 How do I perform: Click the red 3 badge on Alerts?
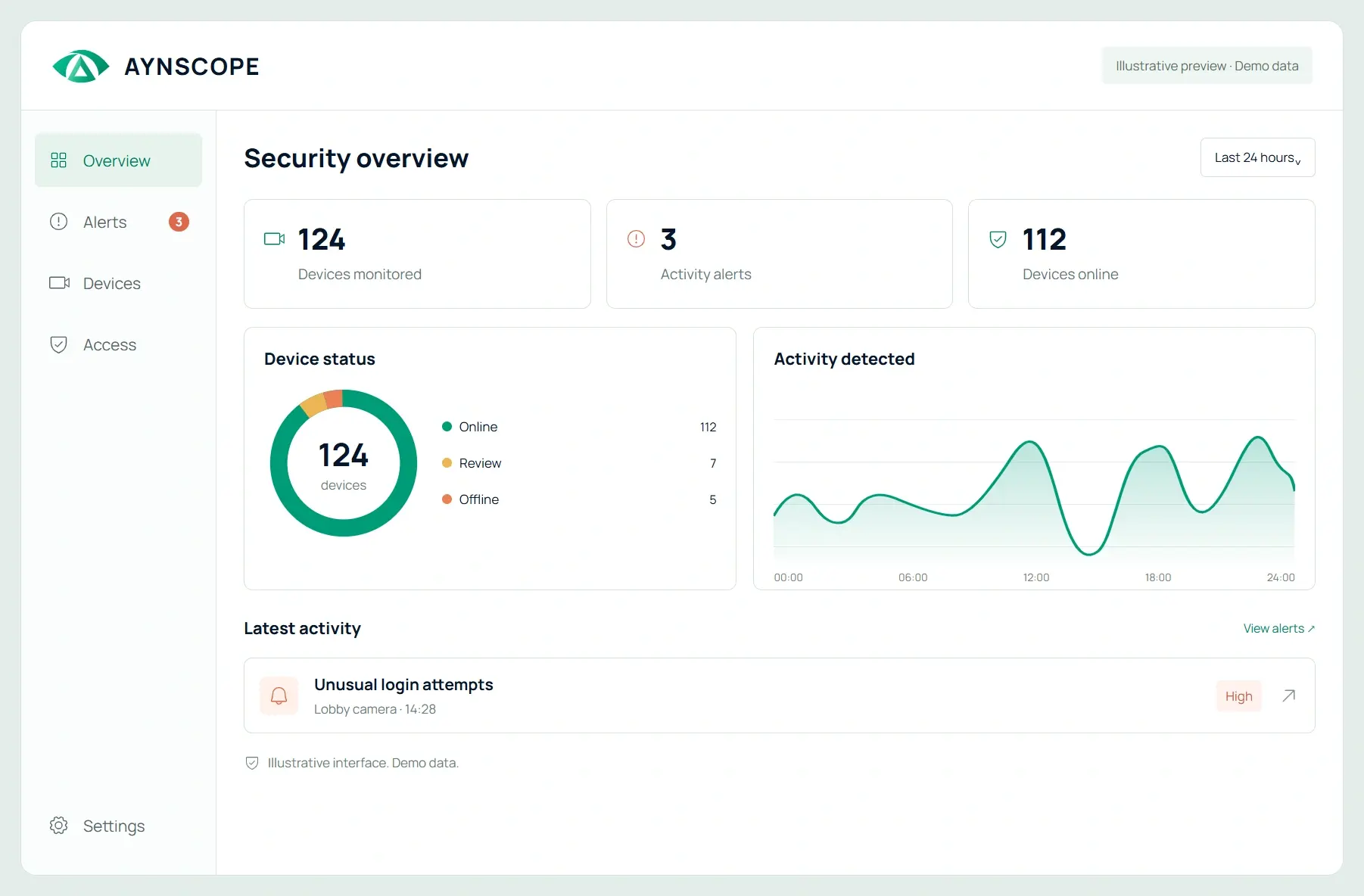click(x=179, y=222)
